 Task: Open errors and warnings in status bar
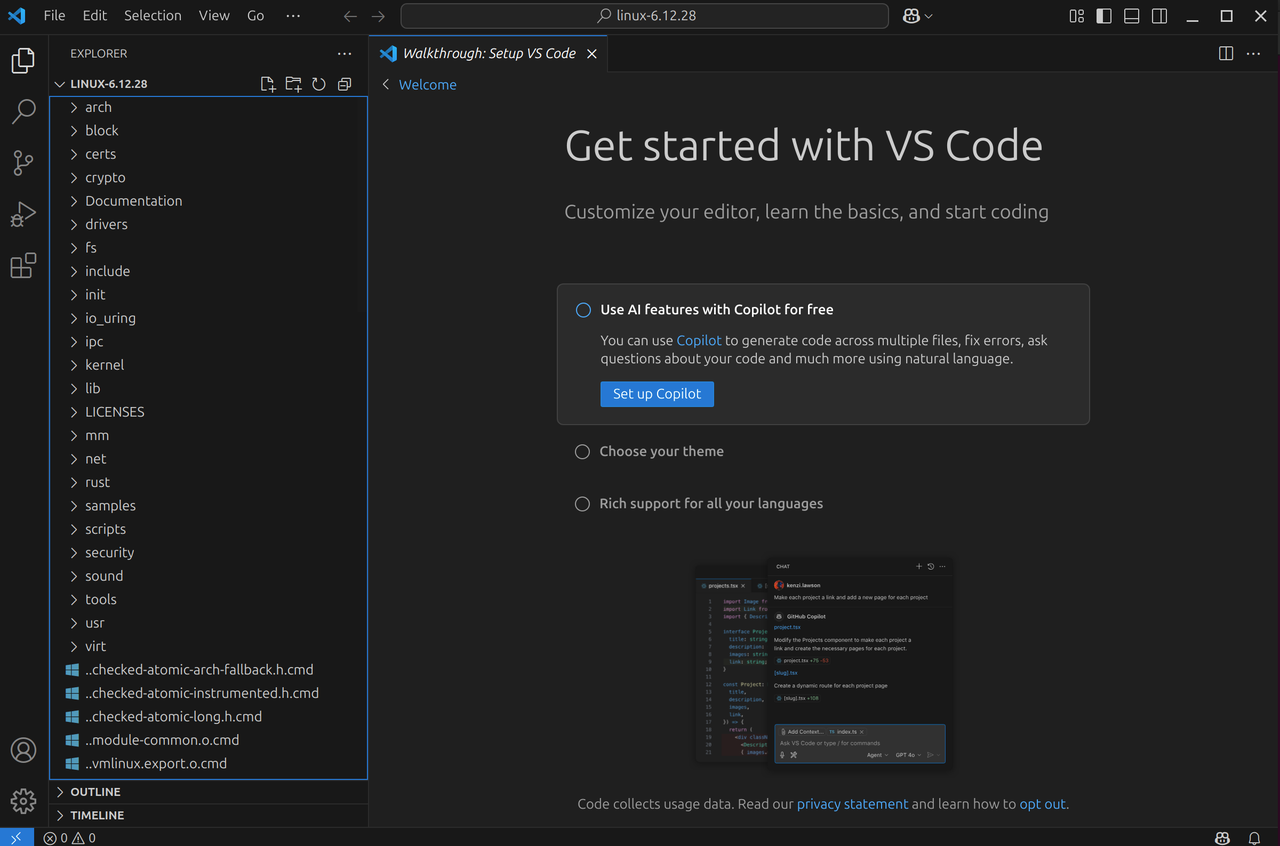point(70,838)
